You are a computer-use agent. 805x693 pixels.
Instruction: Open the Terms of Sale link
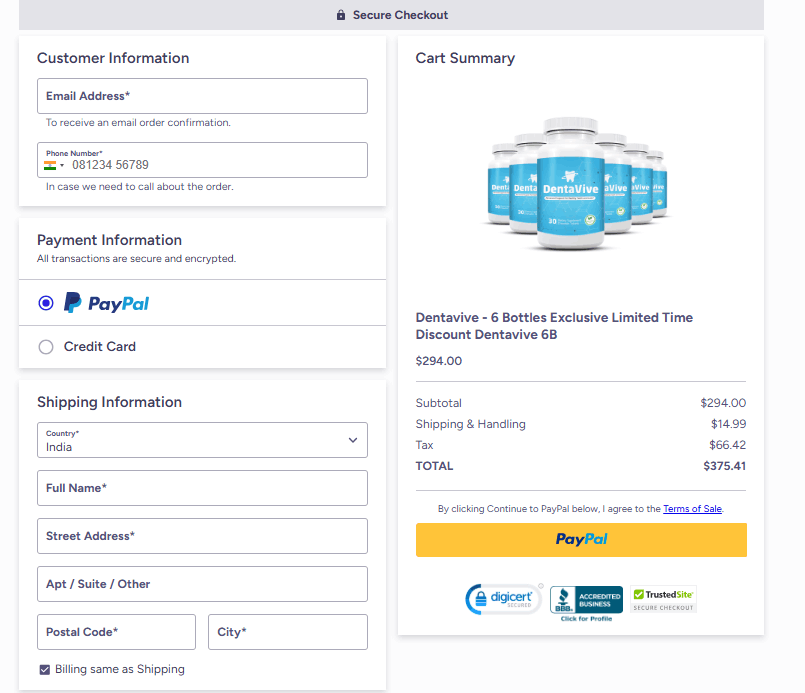point(692,509)
